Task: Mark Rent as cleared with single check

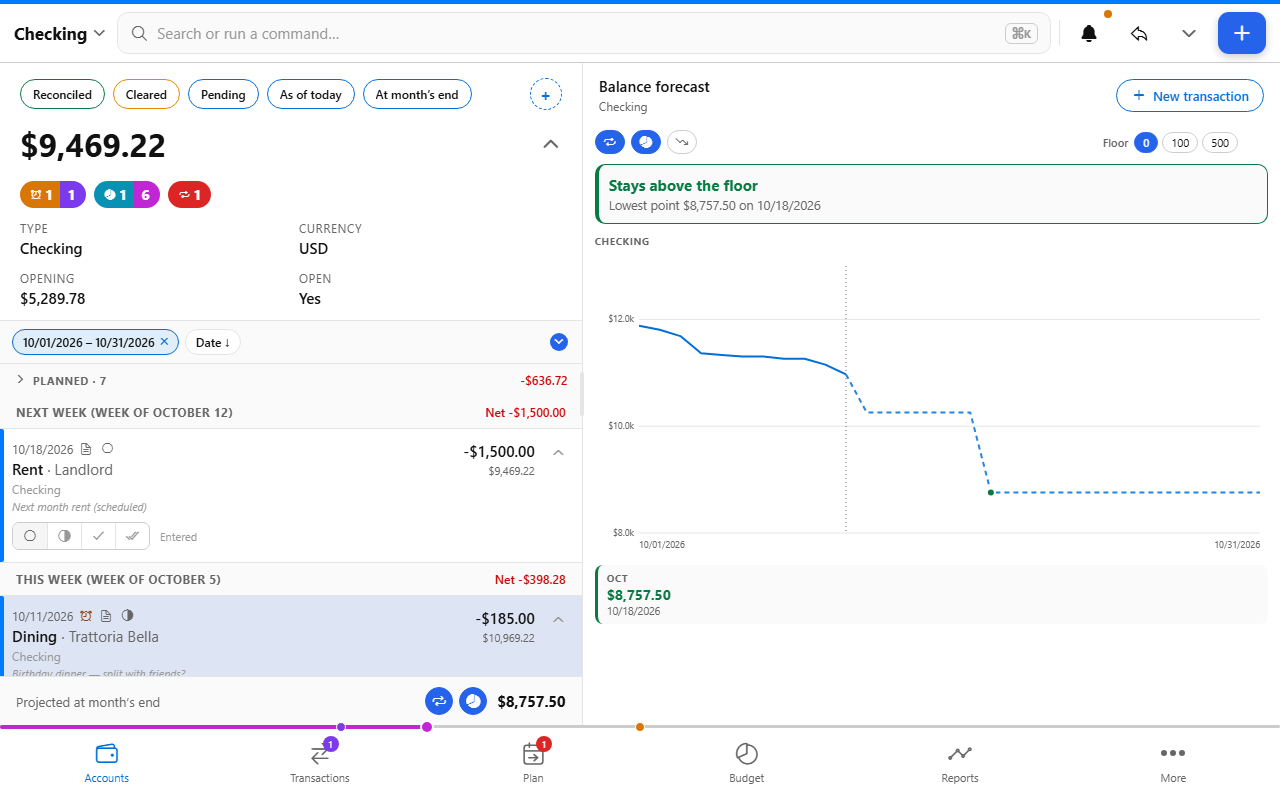Action: click(x=98, y=536)
